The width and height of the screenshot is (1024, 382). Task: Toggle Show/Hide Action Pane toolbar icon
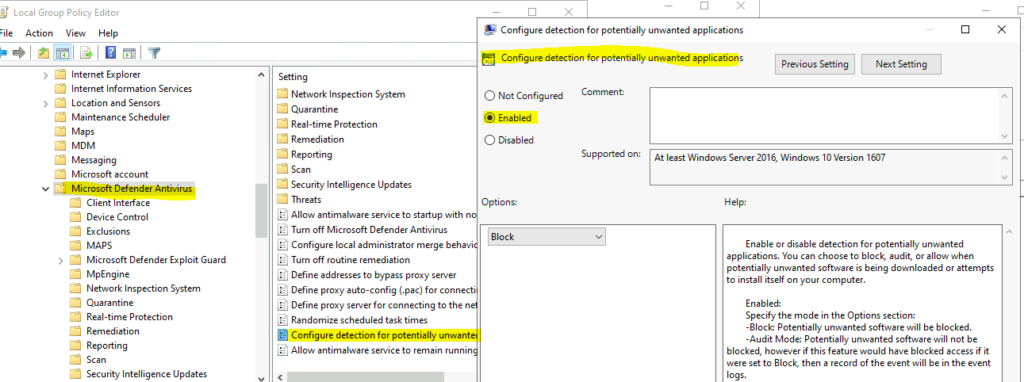tap(129, 53)
